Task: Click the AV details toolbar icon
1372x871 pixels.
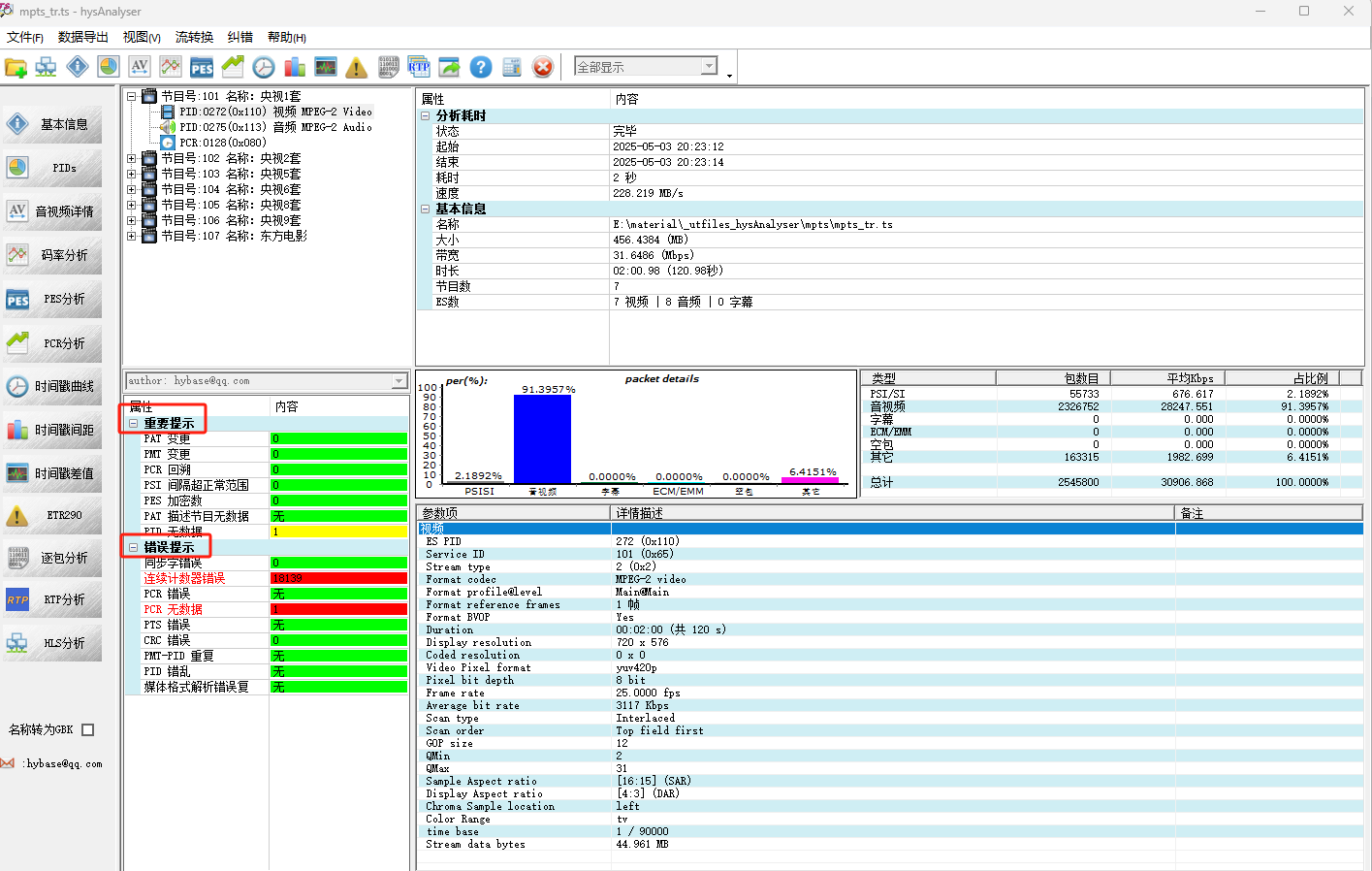Action: (140, 67)
